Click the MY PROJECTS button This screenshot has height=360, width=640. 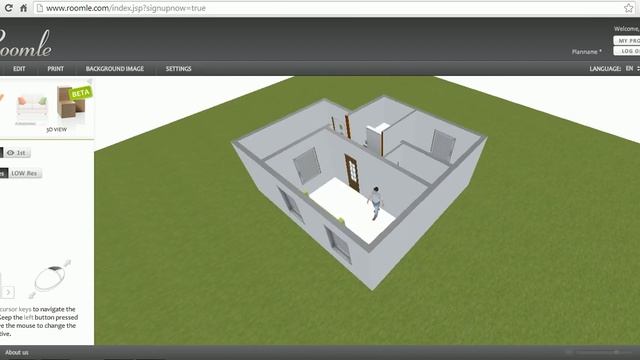click(627, 40)
